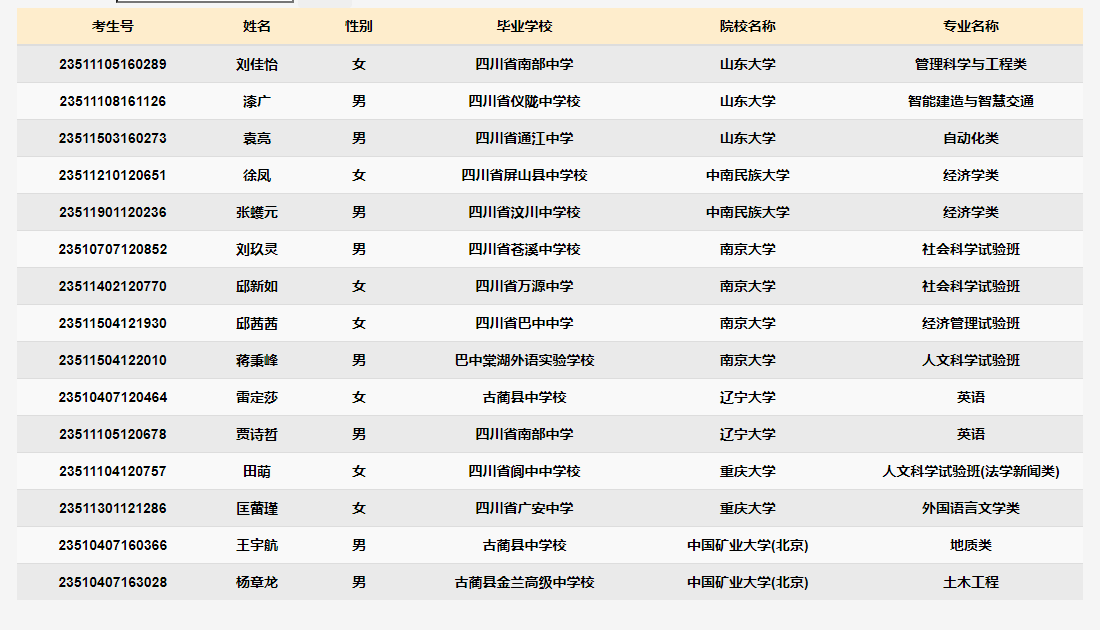This screenshot has width=1100, height=630.
Task: Click the major 外国语言文学类
Action: point(971,509)
